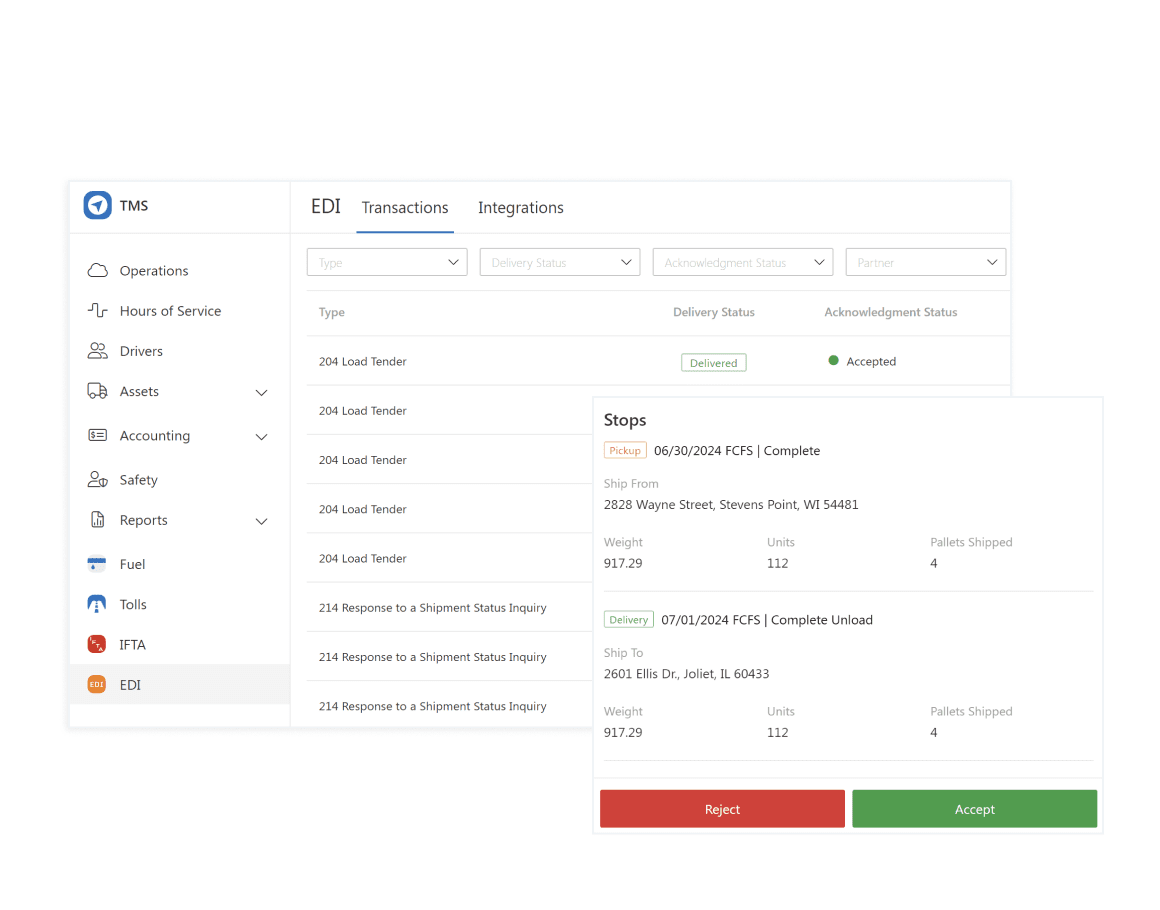Click the green Accepted status dot
The height and width of the screenshot is (910, 1160).
click(833, 361)
